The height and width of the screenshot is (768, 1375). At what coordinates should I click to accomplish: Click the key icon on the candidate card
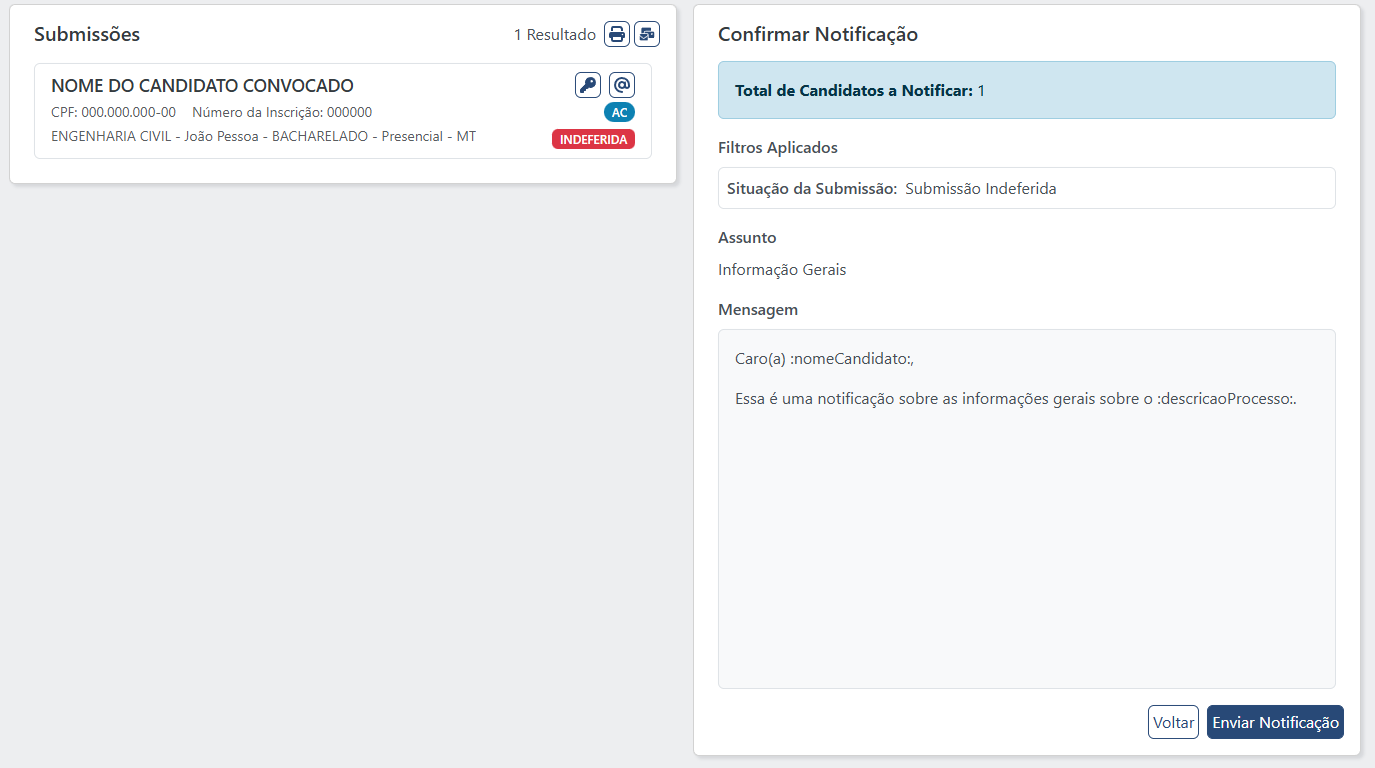587,84
